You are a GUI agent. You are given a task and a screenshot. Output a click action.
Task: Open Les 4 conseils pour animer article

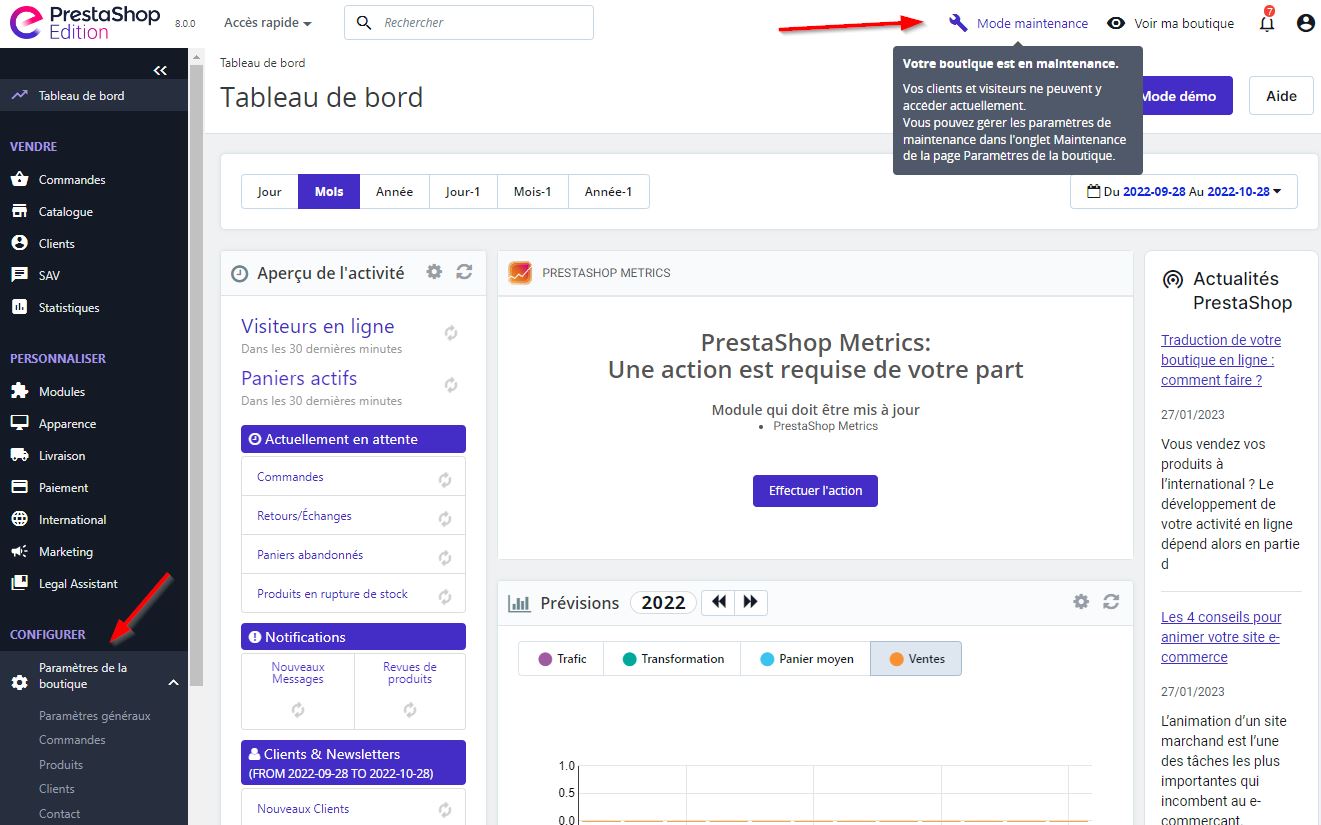click(1221, 637)
